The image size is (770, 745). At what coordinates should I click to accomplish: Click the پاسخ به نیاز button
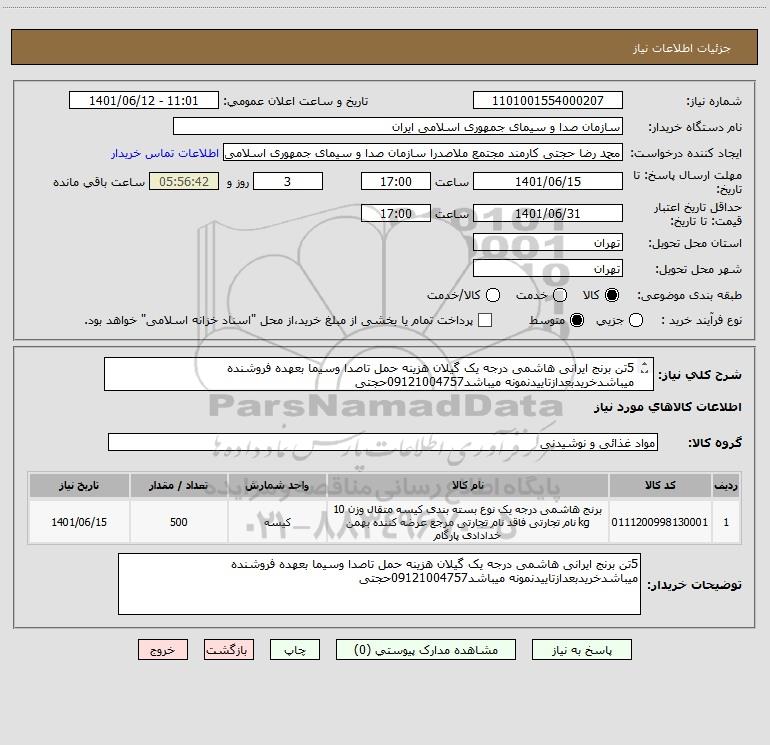click(581, 650)
